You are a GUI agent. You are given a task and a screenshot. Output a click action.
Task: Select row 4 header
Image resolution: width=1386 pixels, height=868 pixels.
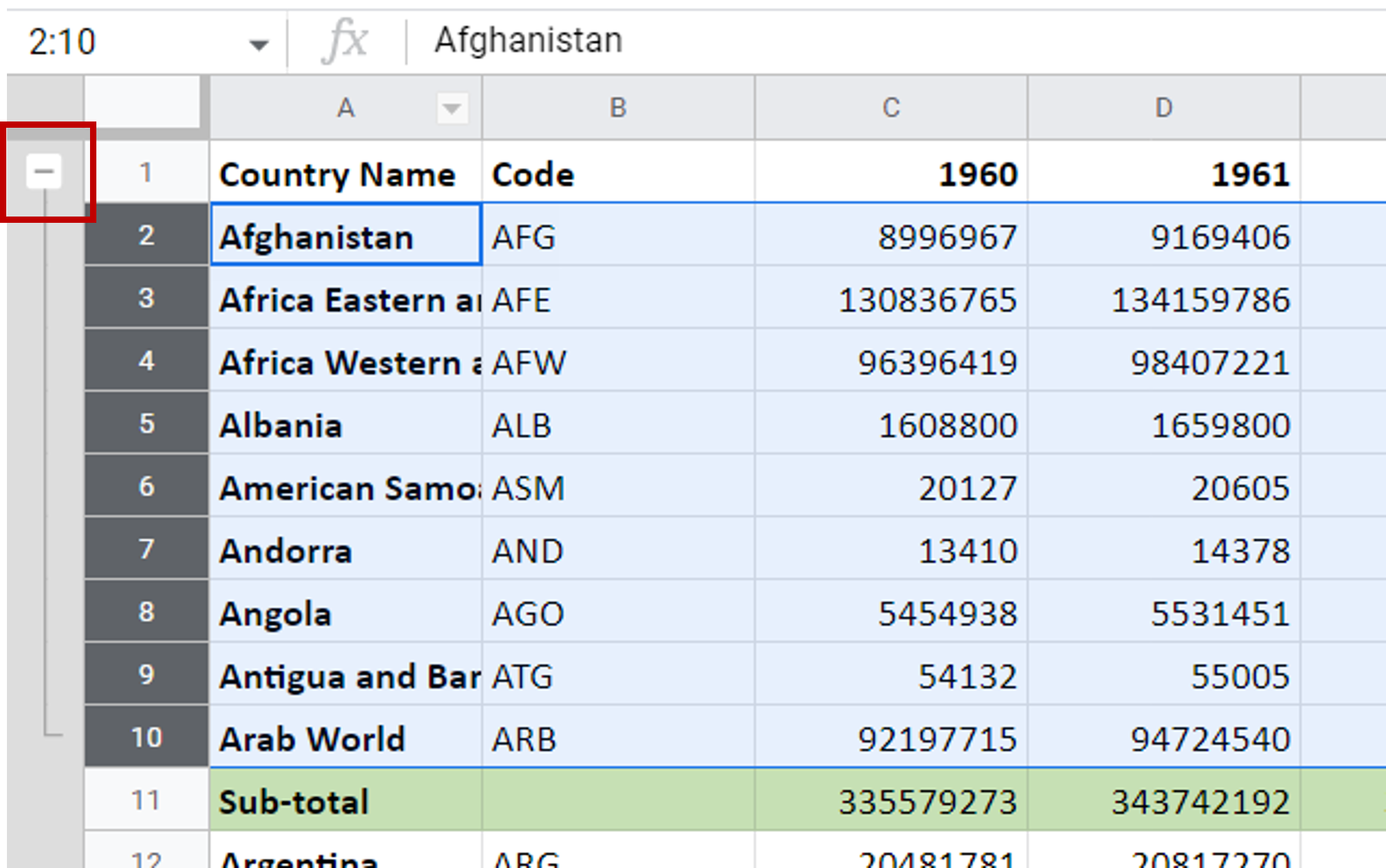coord(146,360)
